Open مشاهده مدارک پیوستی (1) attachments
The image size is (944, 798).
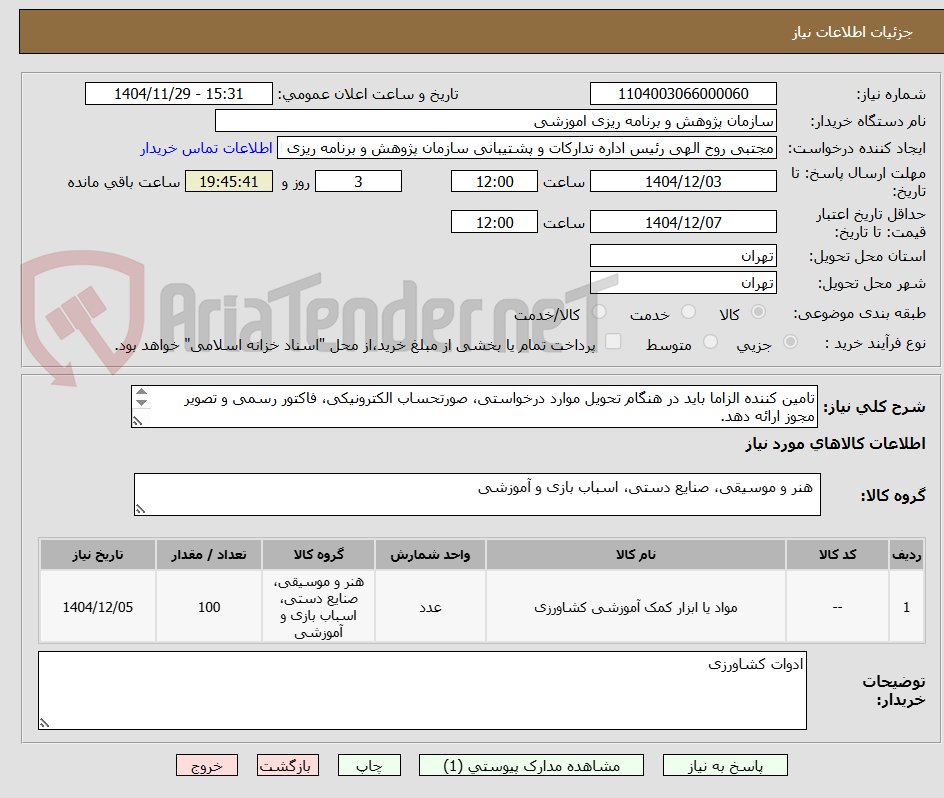pos(531,765)
